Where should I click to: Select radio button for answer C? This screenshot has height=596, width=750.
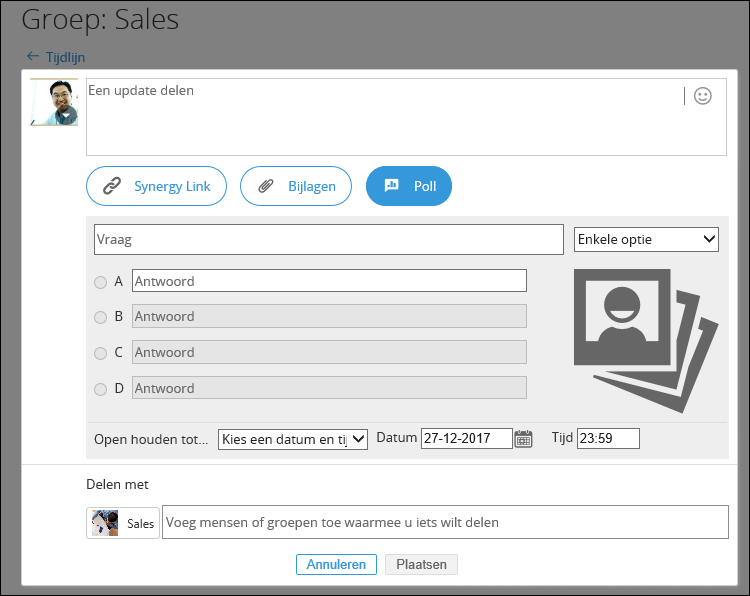(100, 353)
